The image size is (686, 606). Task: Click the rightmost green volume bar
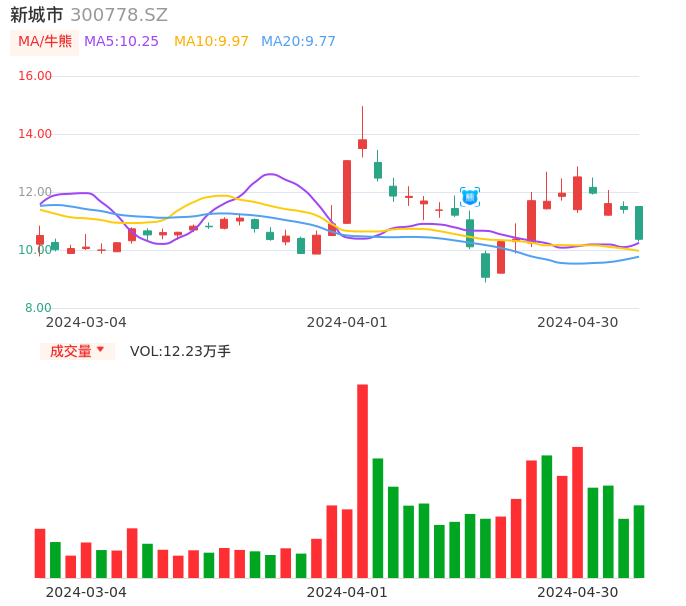[639, 541]
